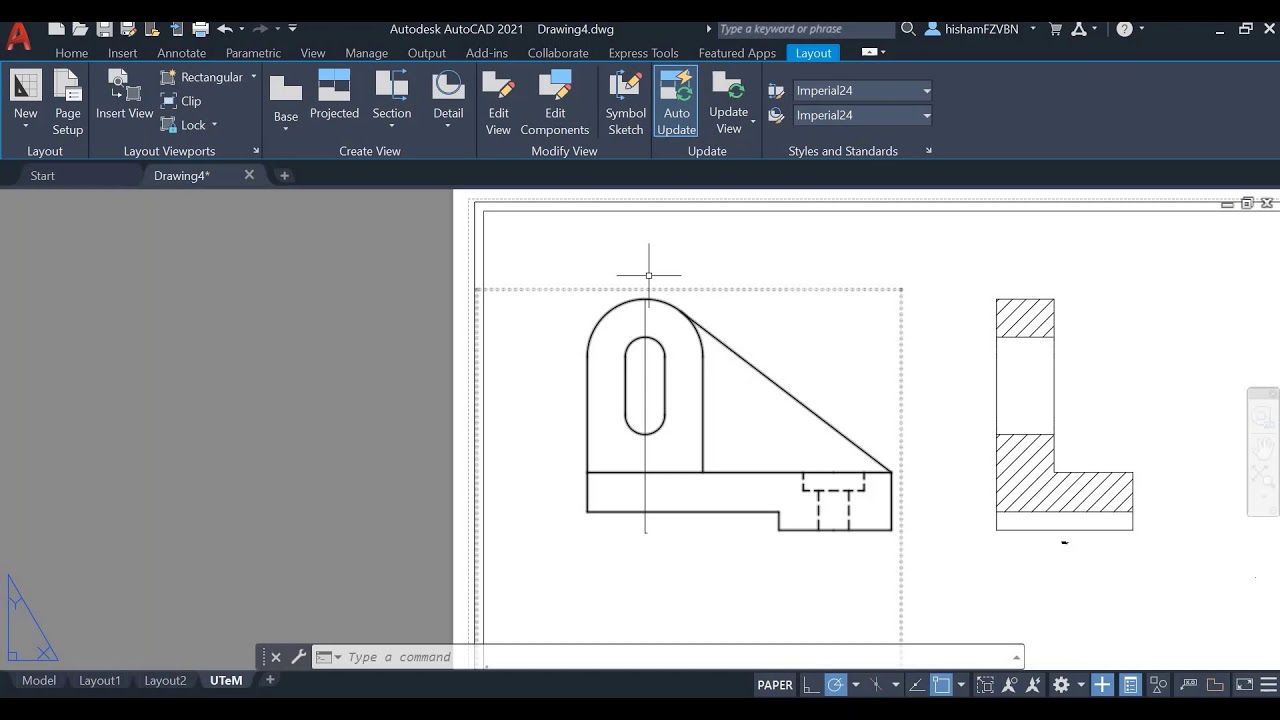1280x720 pixels.
Task: Add a new layout with plus button
Action: tap(270, 680)
